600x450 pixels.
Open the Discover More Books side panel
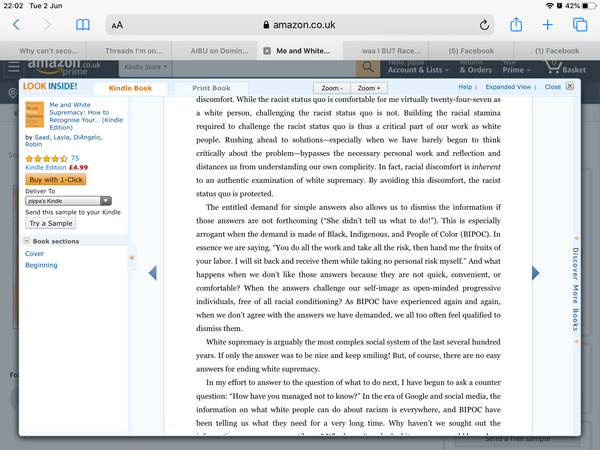576,289
